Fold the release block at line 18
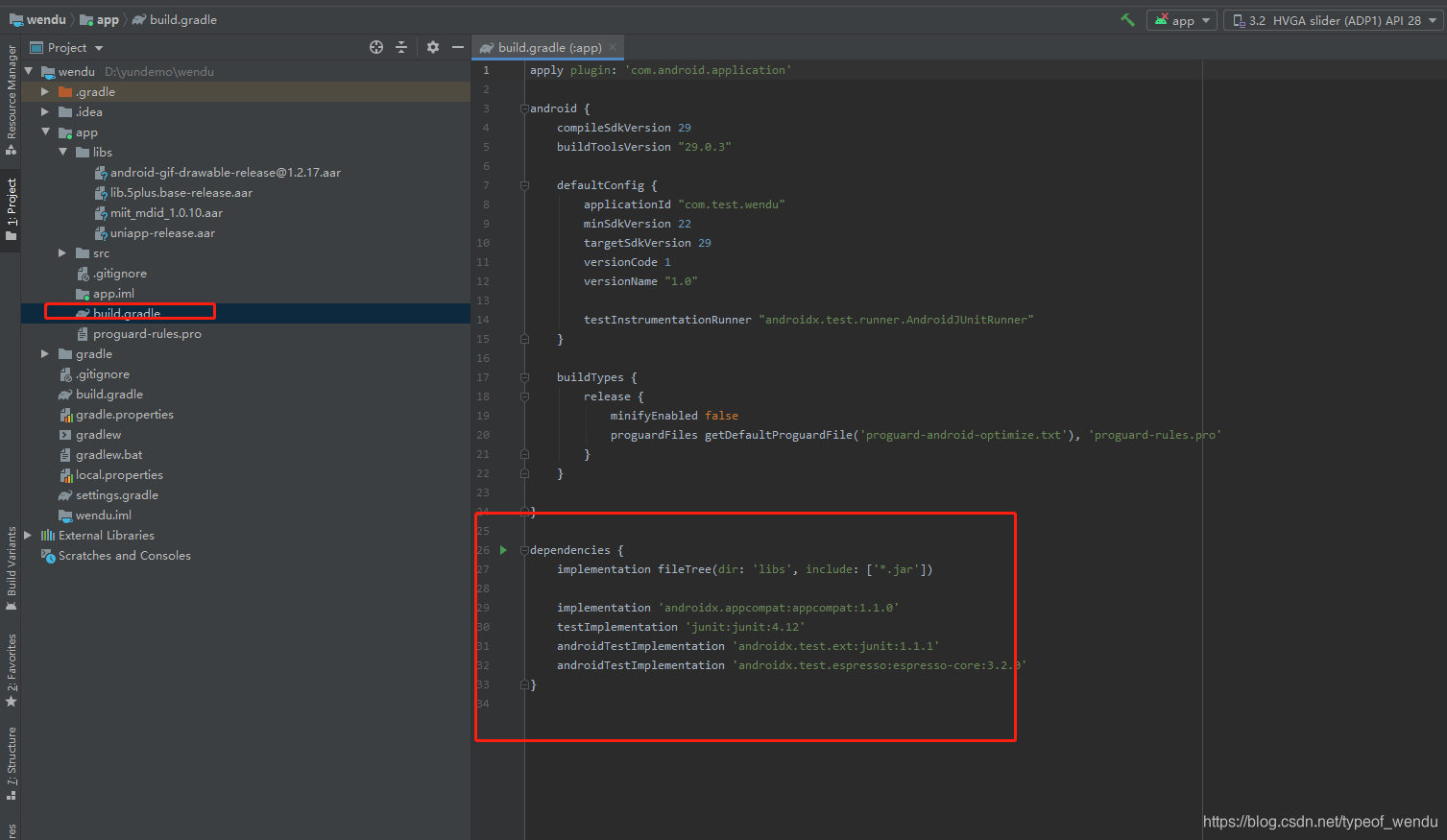The width and height of the screenshot is (1447, 840). pos(524,396)
